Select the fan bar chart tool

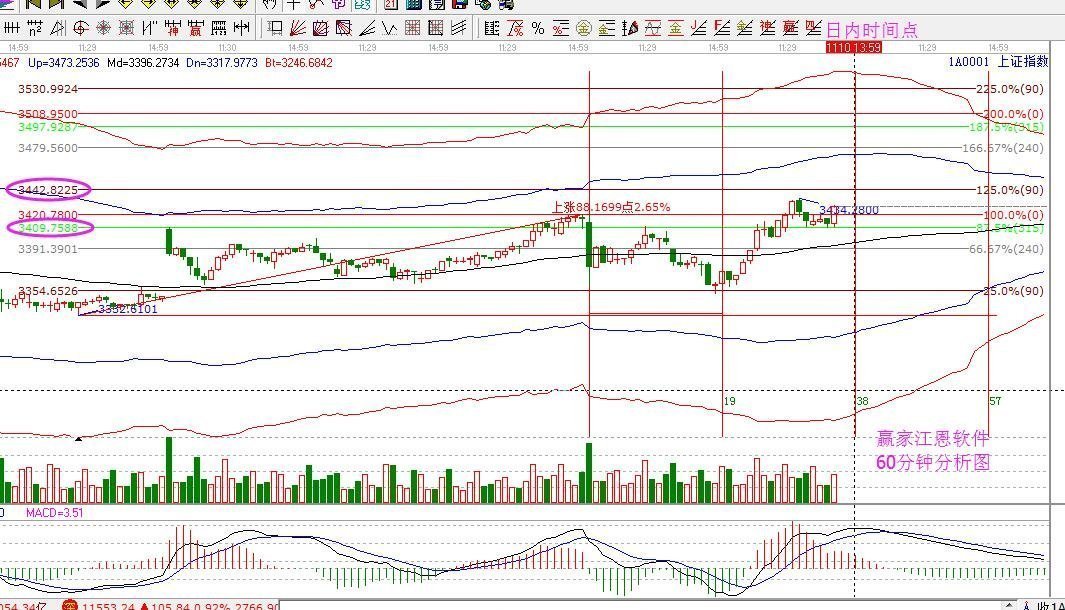coord(630,28)
